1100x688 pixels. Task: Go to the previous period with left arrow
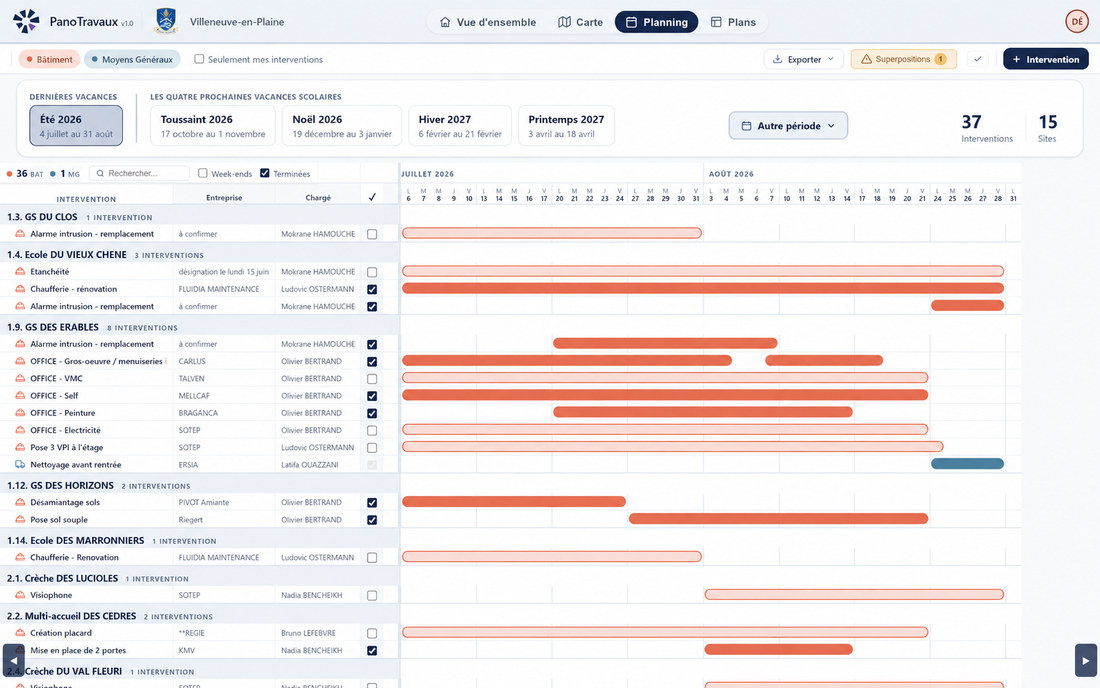coord(13,660)
